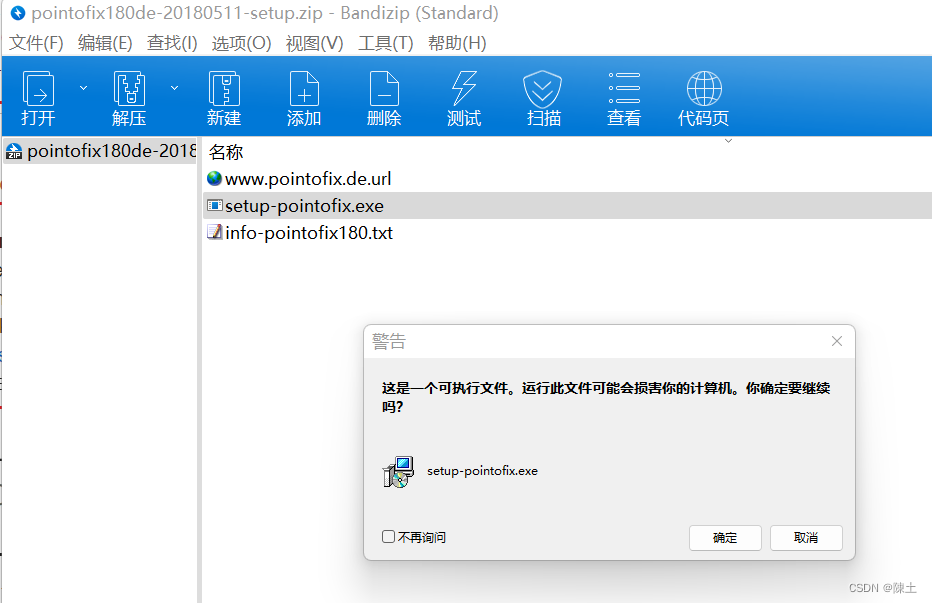Click the column header chevron arrow
Screen dimensions: 932x603
pyautogui.click(x=728, y=141)
